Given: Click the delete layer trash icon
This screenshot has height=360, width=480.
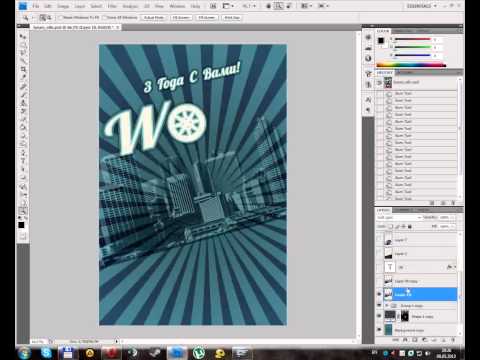Looking at the screenshot, I should tap(453, 340).
